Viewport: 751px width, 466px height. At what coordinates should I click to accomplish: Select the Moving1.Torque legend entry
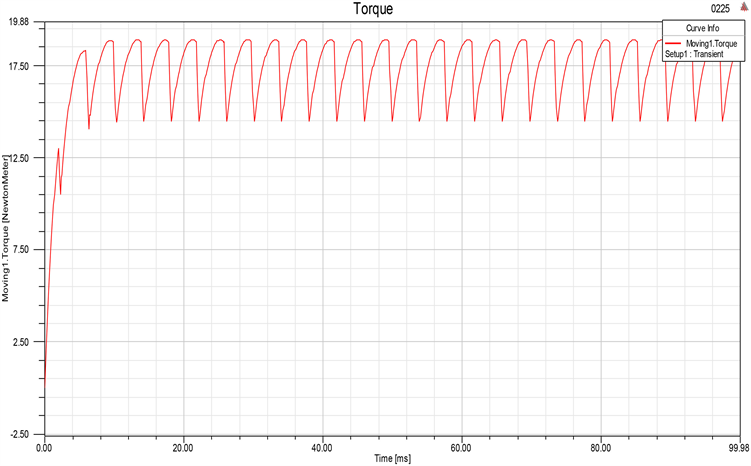pyautogui.click(x=714, y=42)
